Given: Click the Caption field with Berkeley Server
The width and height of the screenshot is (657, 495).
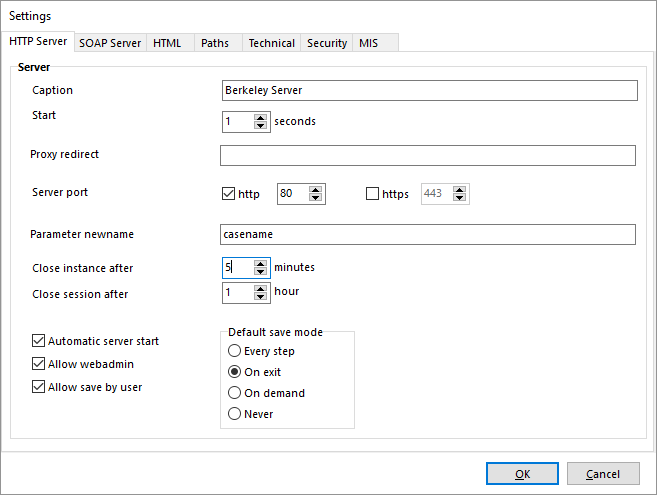Looking at the screenshot, I should click(x=429, y=91).
